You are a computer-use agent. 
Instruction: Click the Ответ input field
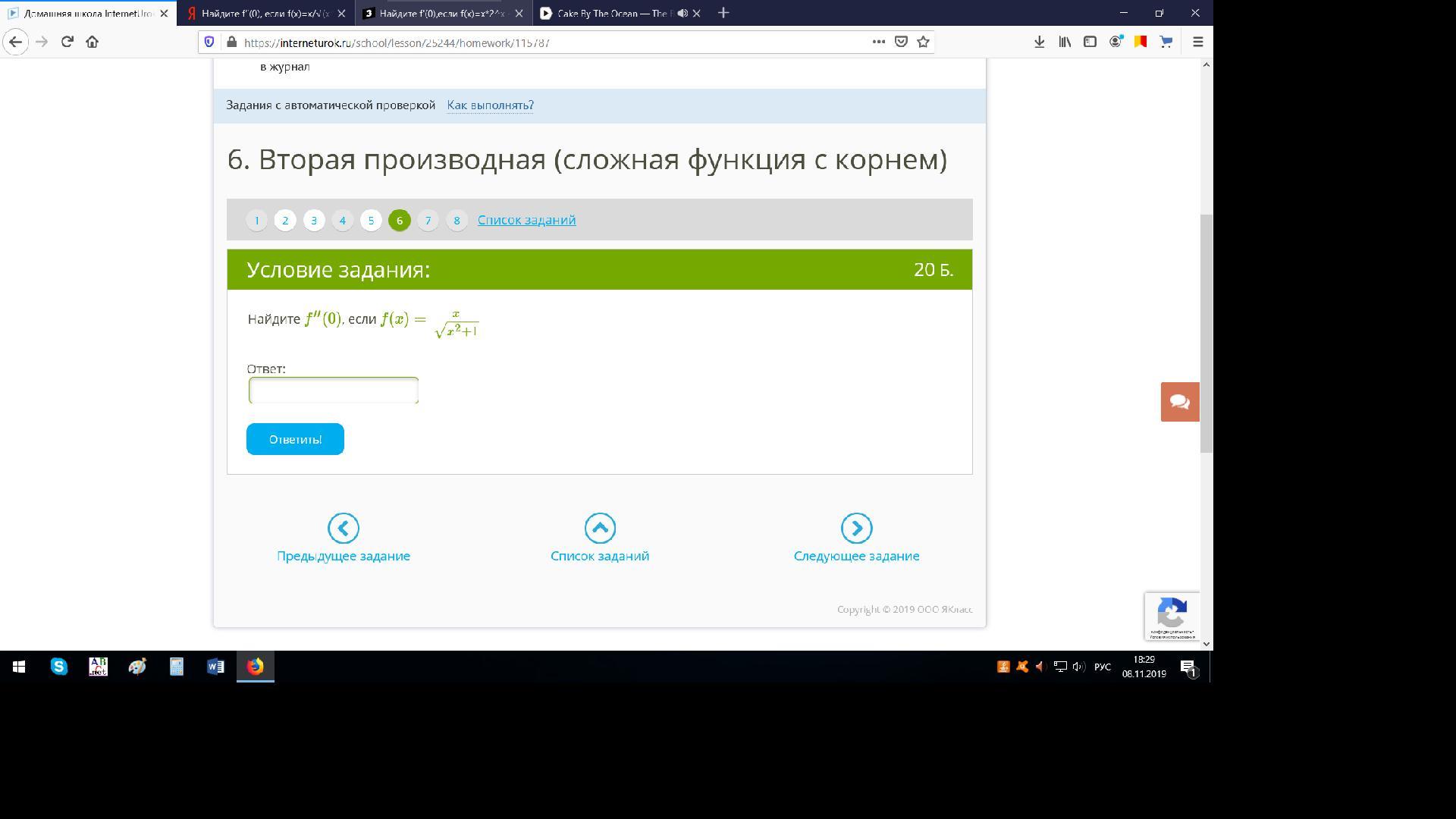(x=334, y=391)
